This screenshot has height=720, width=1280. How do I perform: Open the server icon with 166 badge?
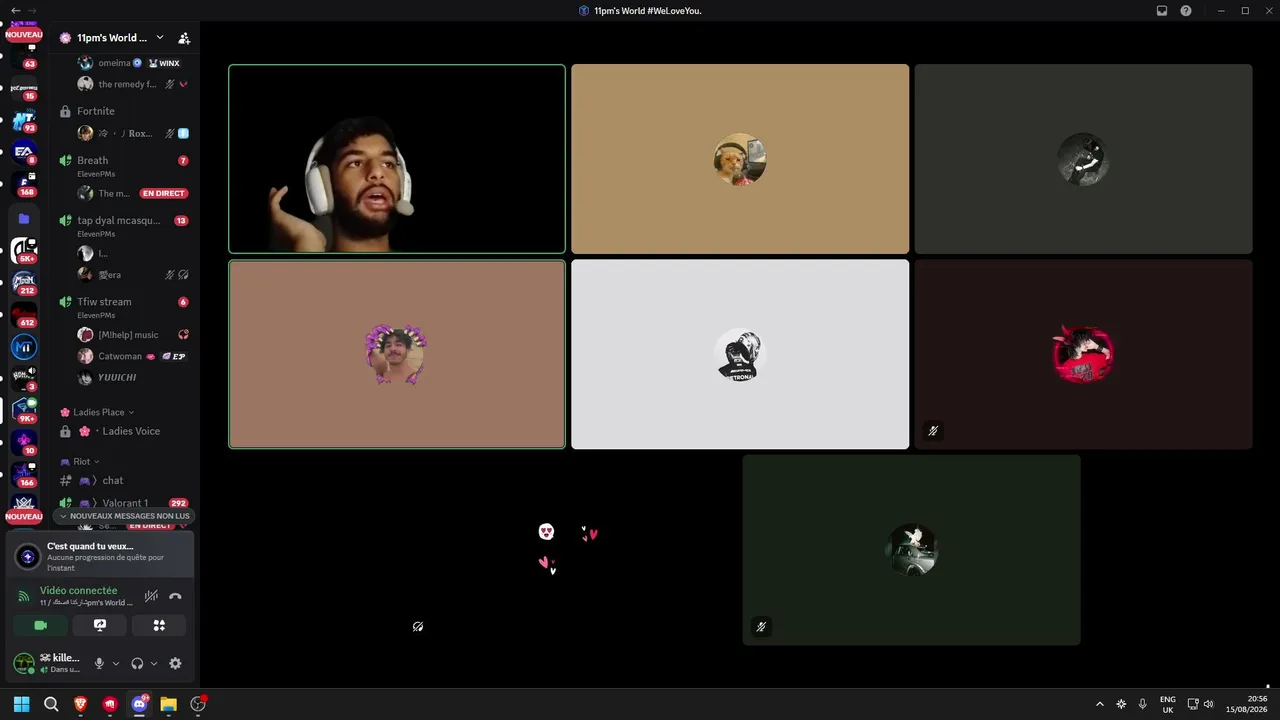coord(24,474)
